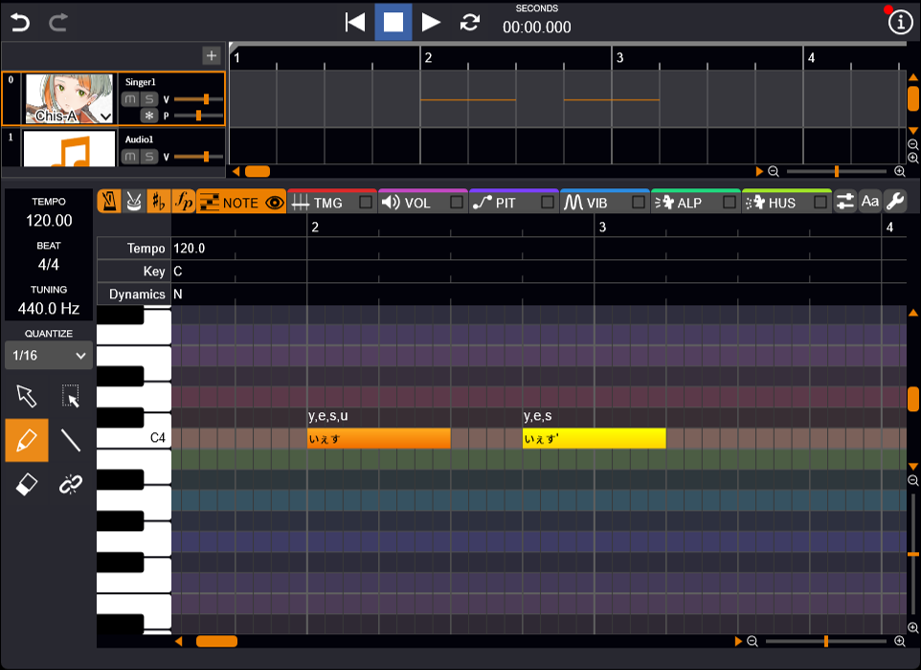Viewport: 921px width, 670px height.
Task: Open the Quantize 1/16 dropdown
Action: click(x=49, y=355)
